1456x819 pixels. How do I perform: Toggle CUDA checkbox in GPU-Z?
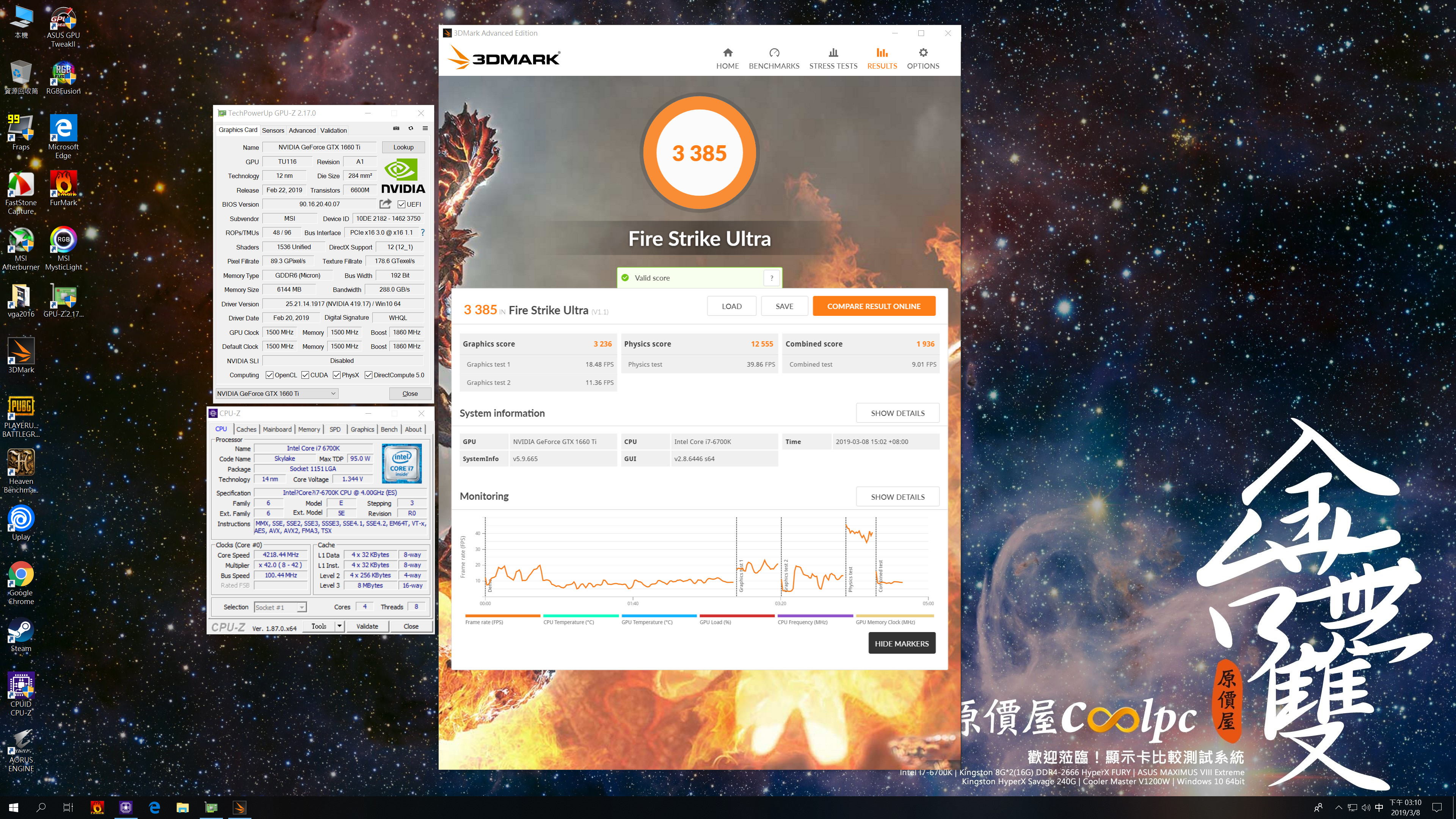(x=305, y=375)
